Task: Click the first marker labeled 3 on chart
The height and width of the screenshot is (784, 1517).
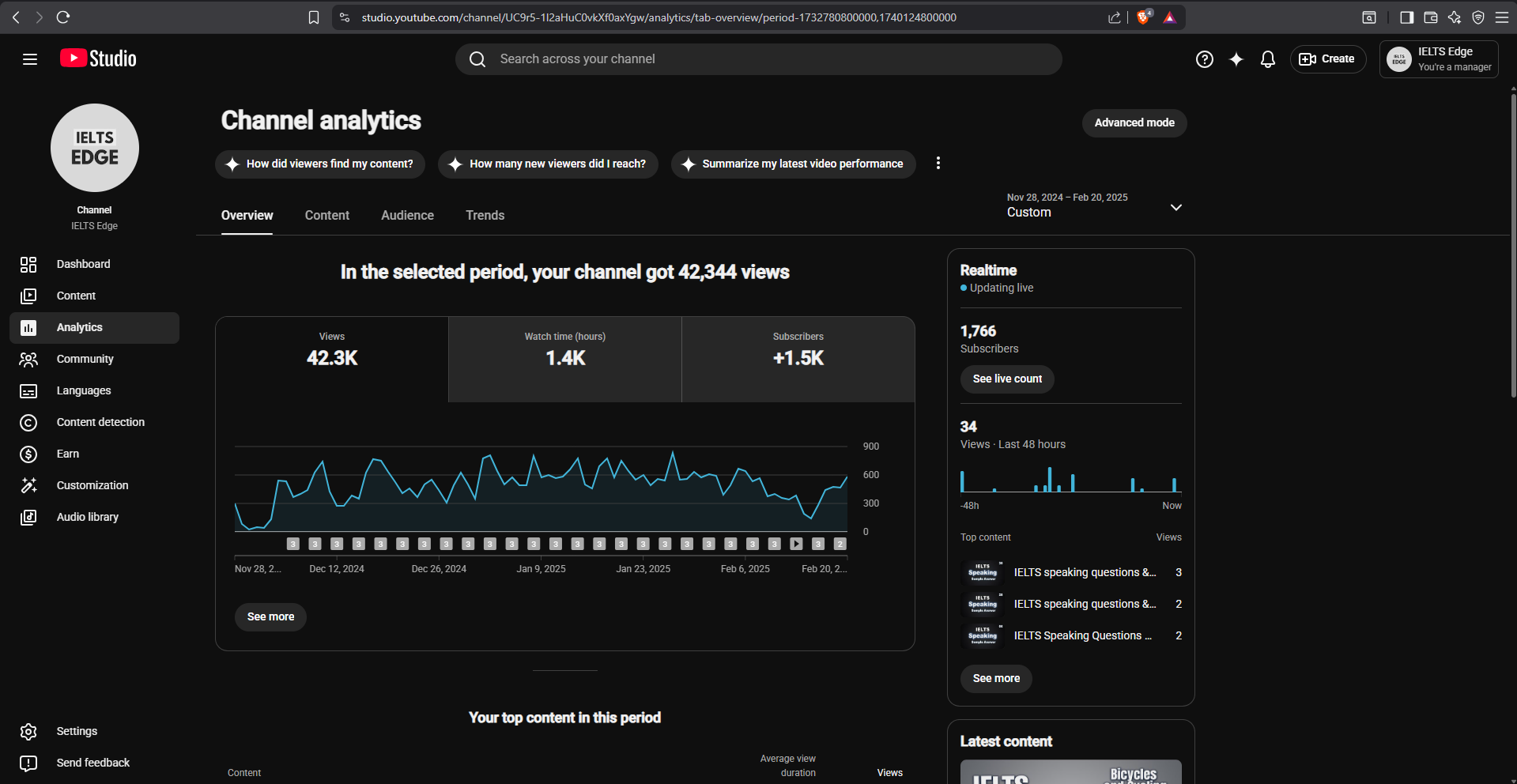Action: pos(293,544)
